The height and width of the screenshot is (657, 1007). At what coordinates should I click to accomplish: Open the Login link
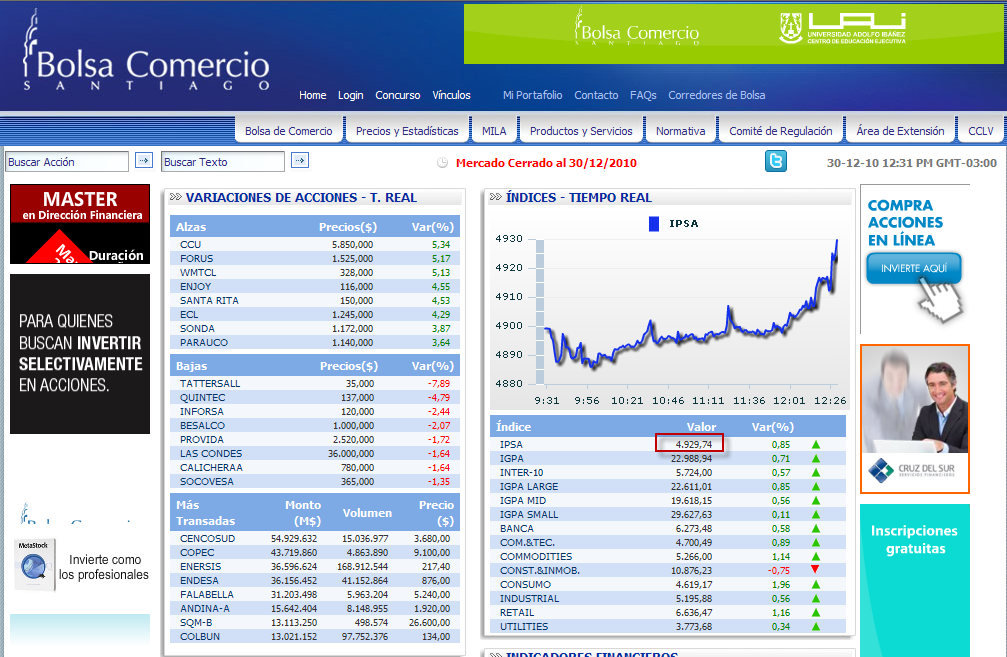point(351,95)
